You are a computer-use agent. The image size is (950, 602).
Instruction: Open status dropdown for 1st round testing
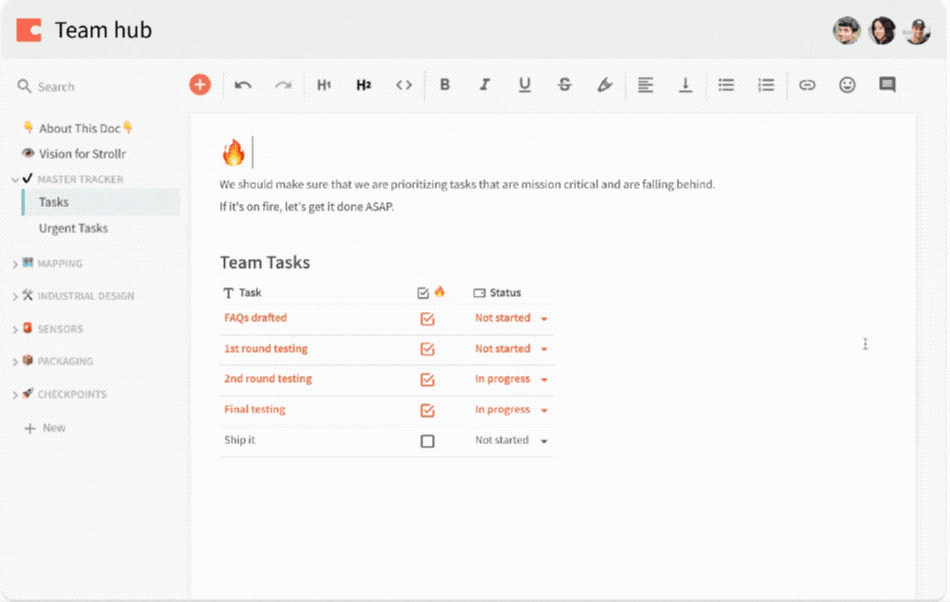[x=544, y=349]
